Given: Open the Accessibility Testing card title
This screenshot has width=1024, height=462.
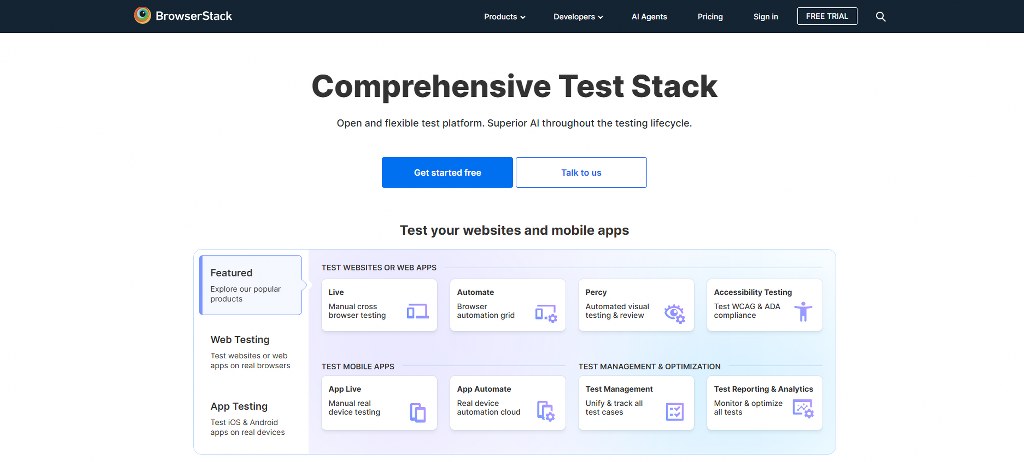Looking at the screenshot, I should (x=752, y=292).
